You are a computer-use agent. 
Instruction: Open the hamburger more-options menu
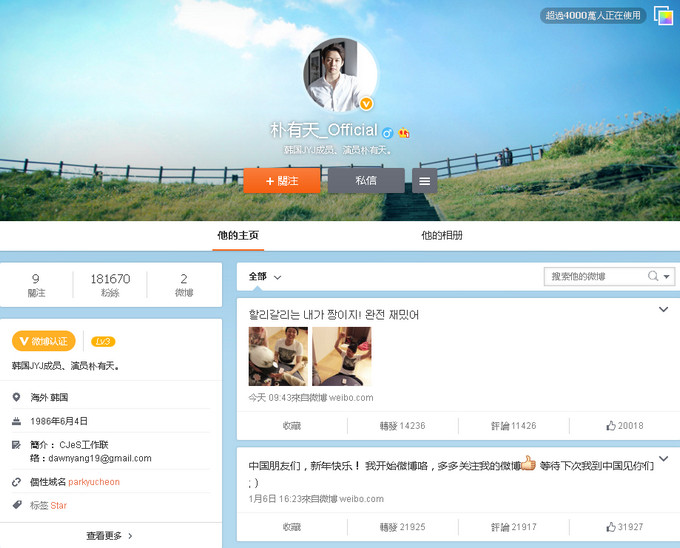tap(425, 181)
